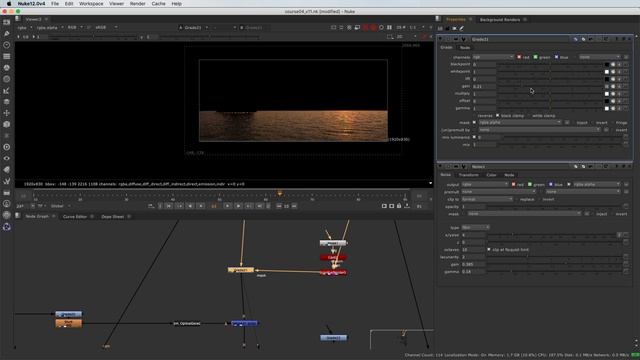Open the Keyer nodes toolbar icon

click(7, 91)
